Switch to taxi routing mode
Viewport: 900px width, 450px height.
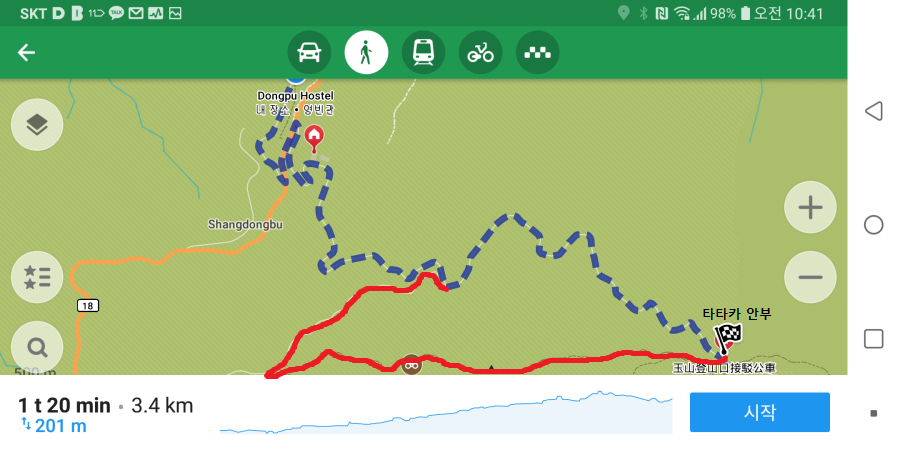(537, 53)
